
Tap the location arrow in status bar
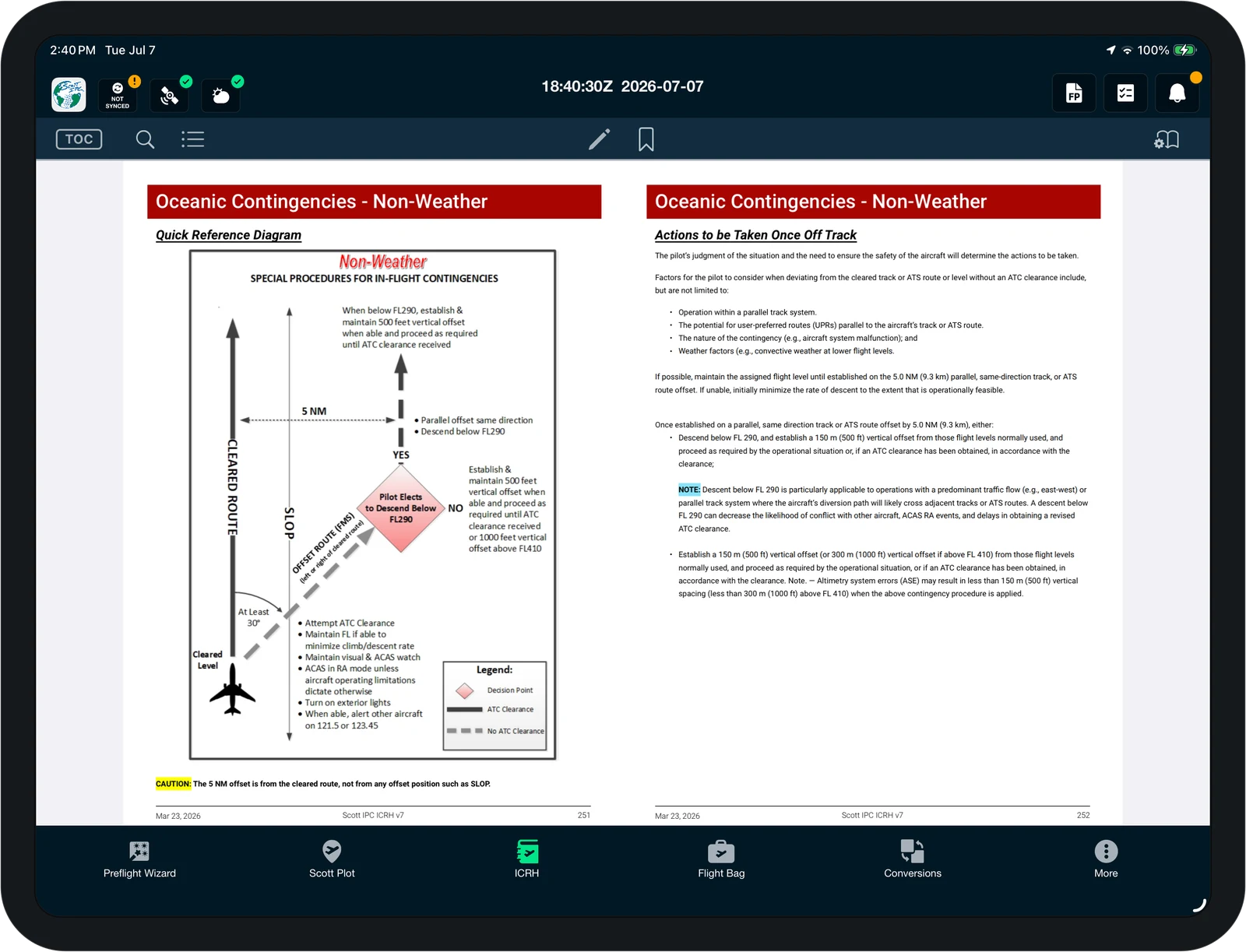[1110, 50]
